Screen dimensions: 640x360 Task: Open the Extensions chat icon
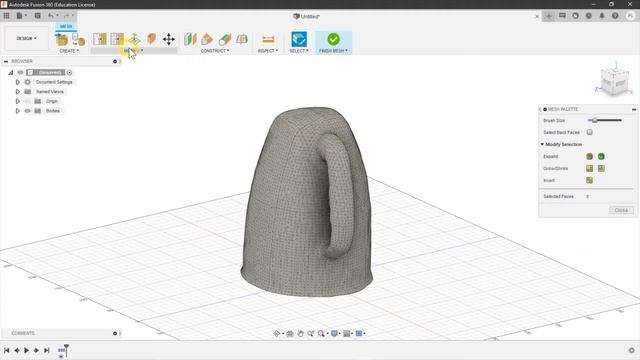tap(562, 16)
